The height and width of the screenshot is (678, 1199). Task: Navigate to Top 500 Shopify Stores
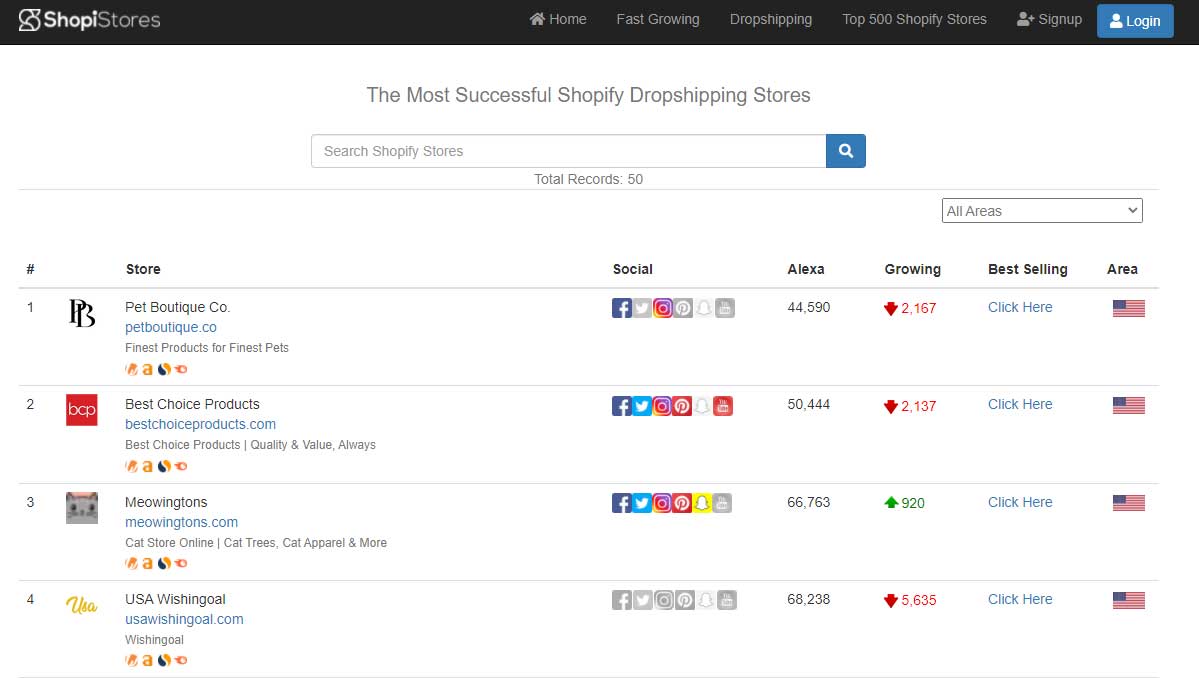[x=913, y=19]
